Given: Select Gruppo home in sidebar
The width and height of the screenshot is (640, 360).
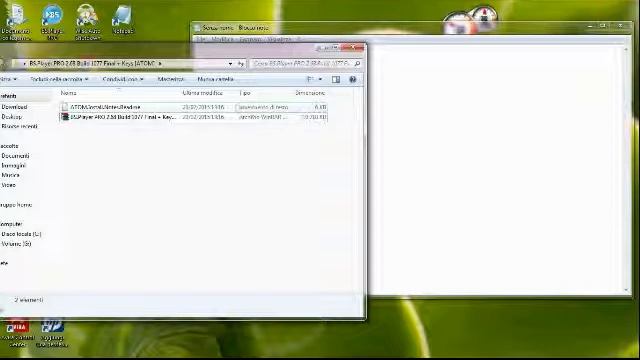Looking at the screenshot, I should (x=16, y=205).
